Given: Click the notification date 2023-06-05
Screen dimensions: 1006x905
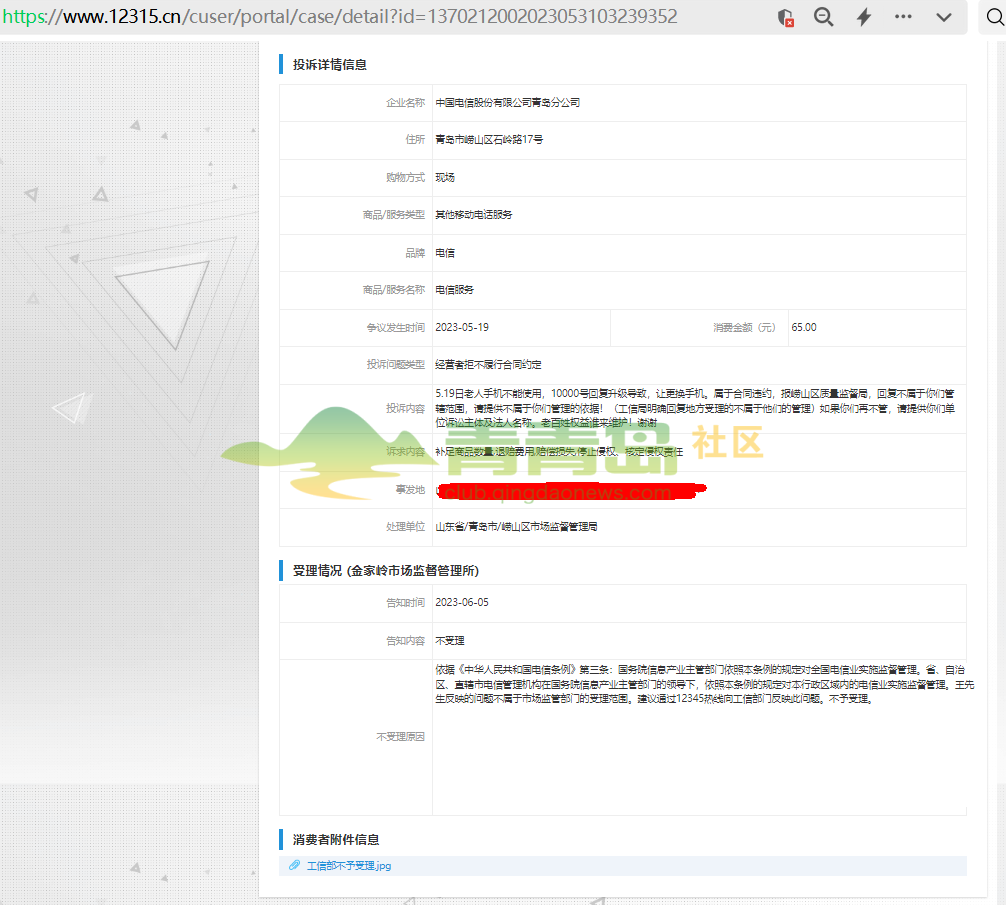Looking at the screenshot, I should [x=462, y=603].
